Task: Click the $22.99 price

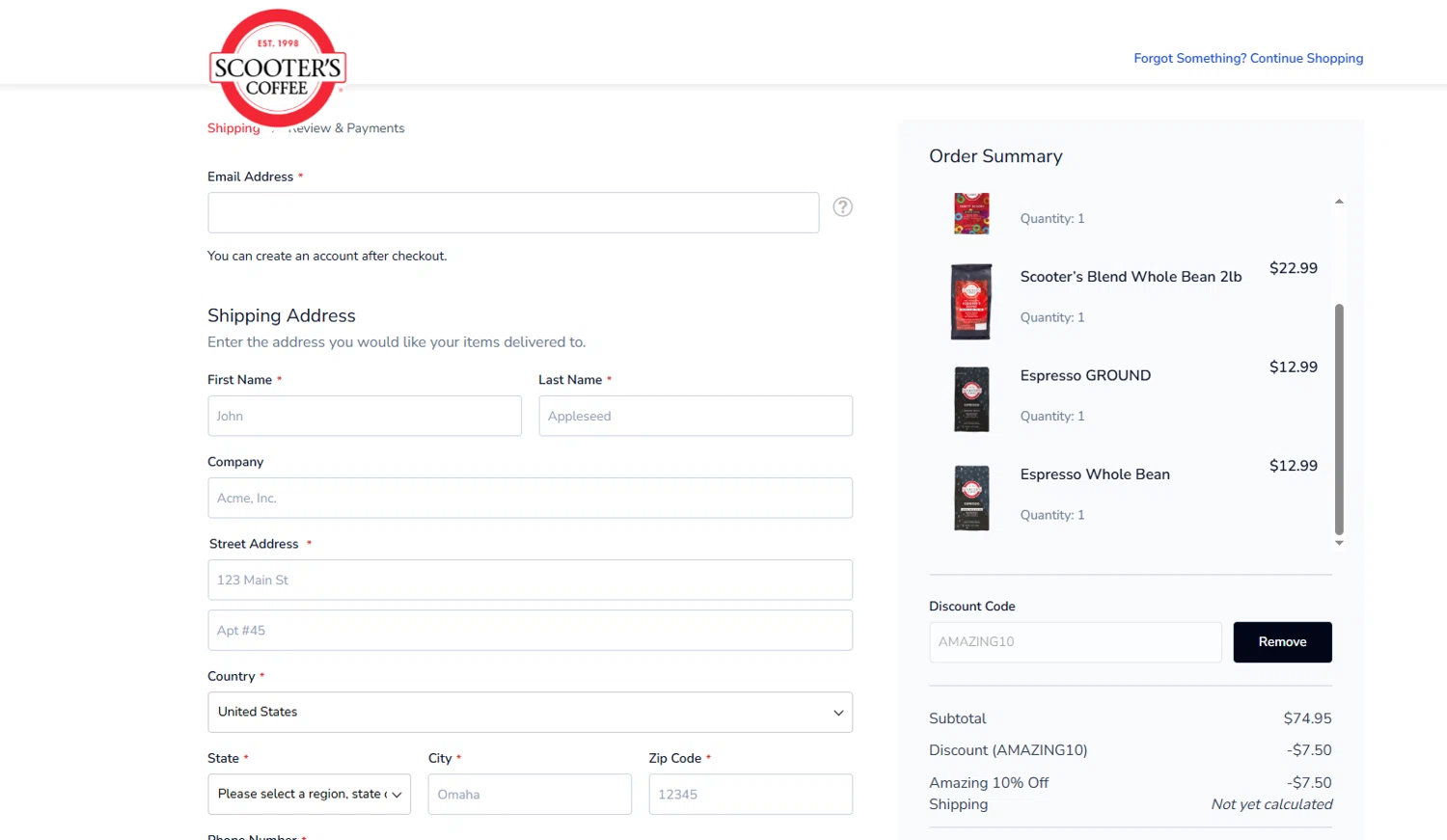Action: coord(1293,268)
